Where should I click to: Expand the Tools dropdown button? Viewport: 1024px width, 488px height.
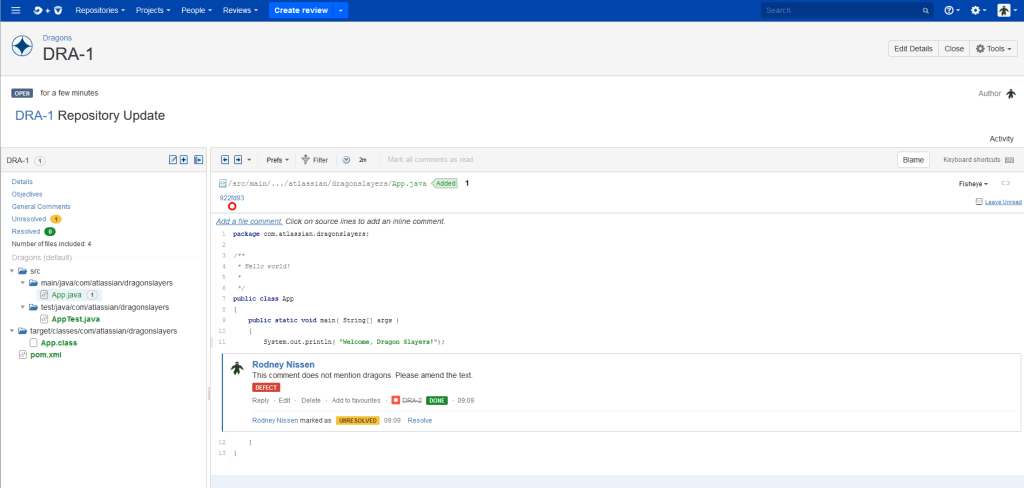point(993,48)
